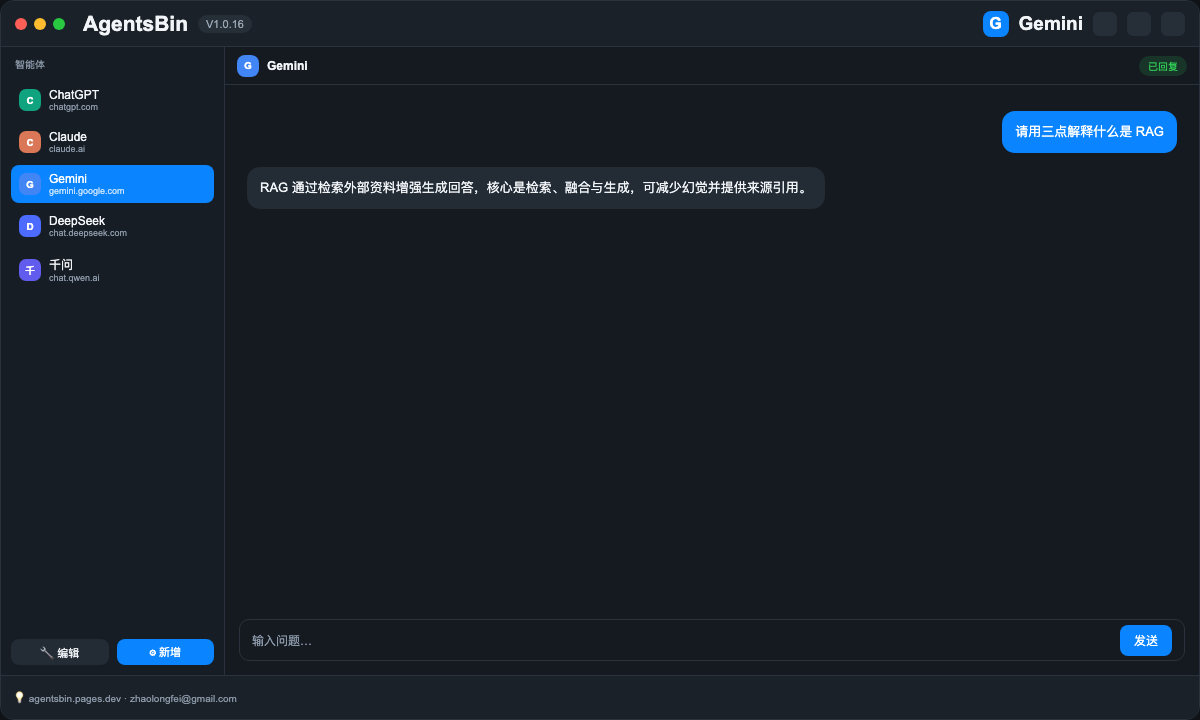
Task: Open the Claude agent via its orange icon
Action: tap(30, 142)
